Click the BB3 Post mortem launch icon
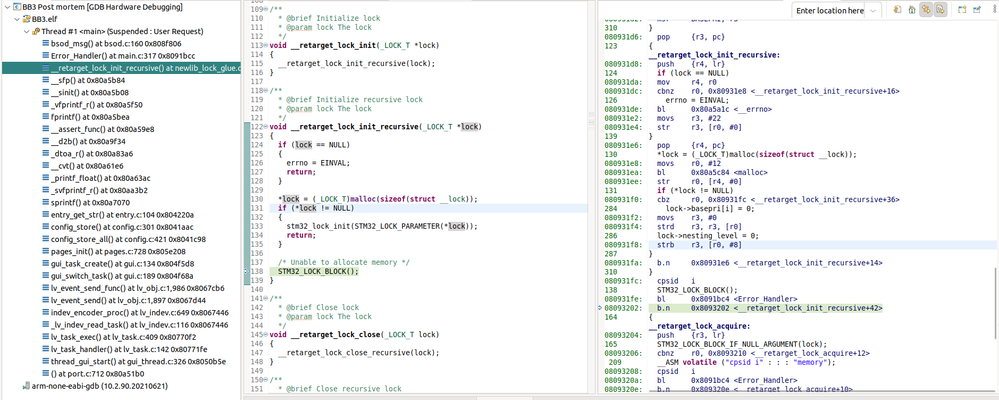The image size is (999, 400). (x=15, y=7)
